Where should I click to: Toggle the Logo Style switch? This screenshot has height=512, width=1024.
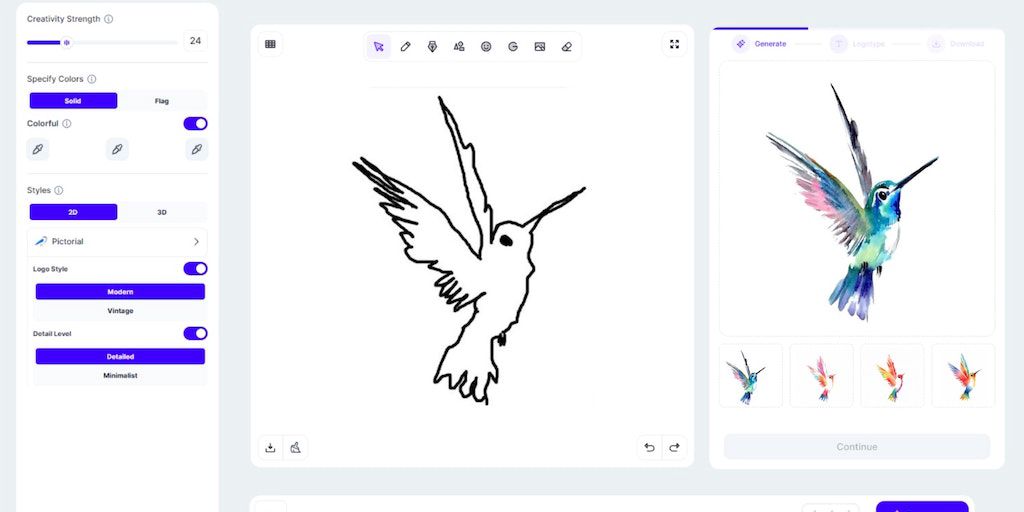coord(195,268)
